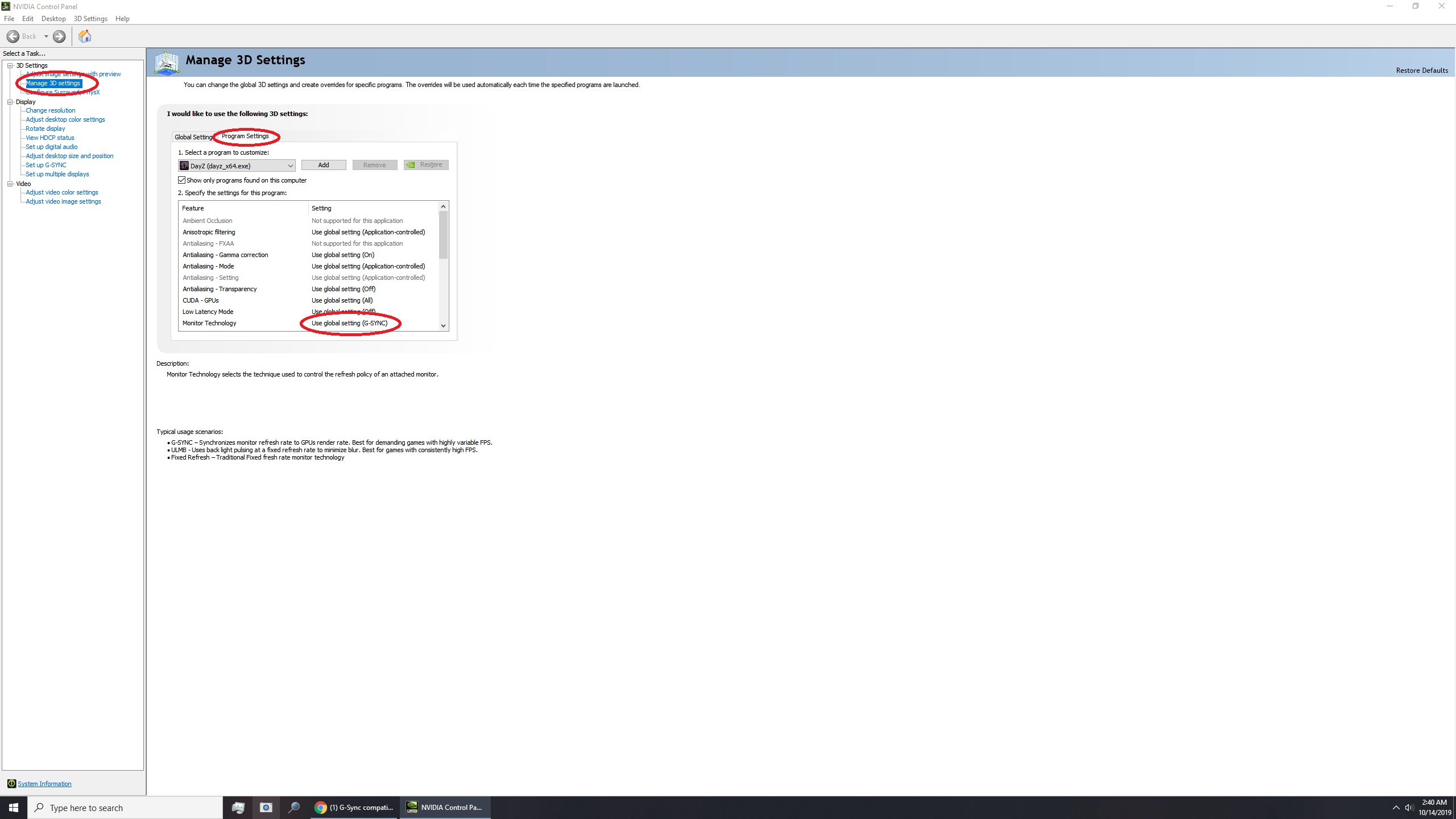Open the DayZ program dropdown

click(x=290, y=166)
